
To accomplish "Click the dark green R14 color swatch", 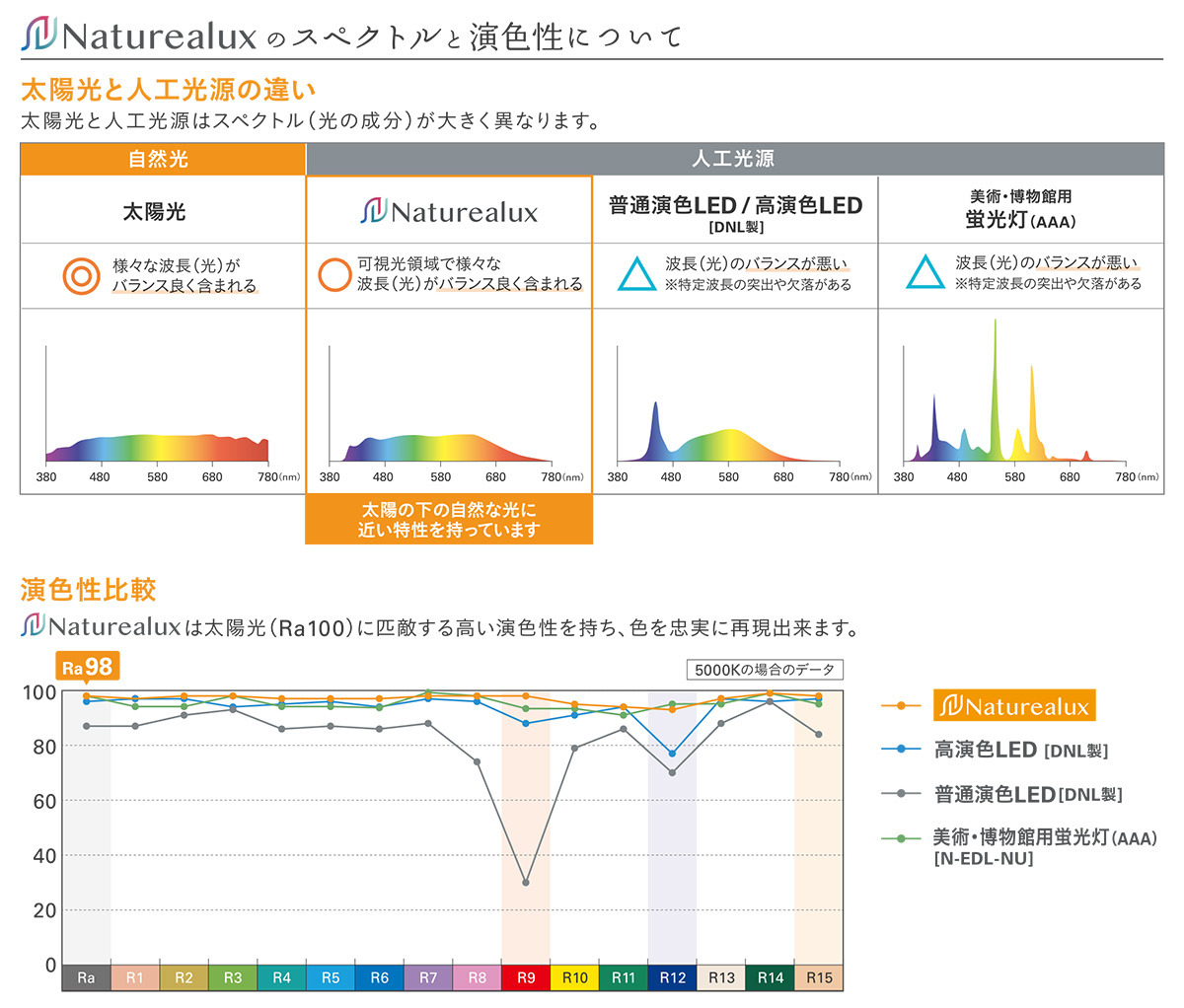I will tap(770, 977).
